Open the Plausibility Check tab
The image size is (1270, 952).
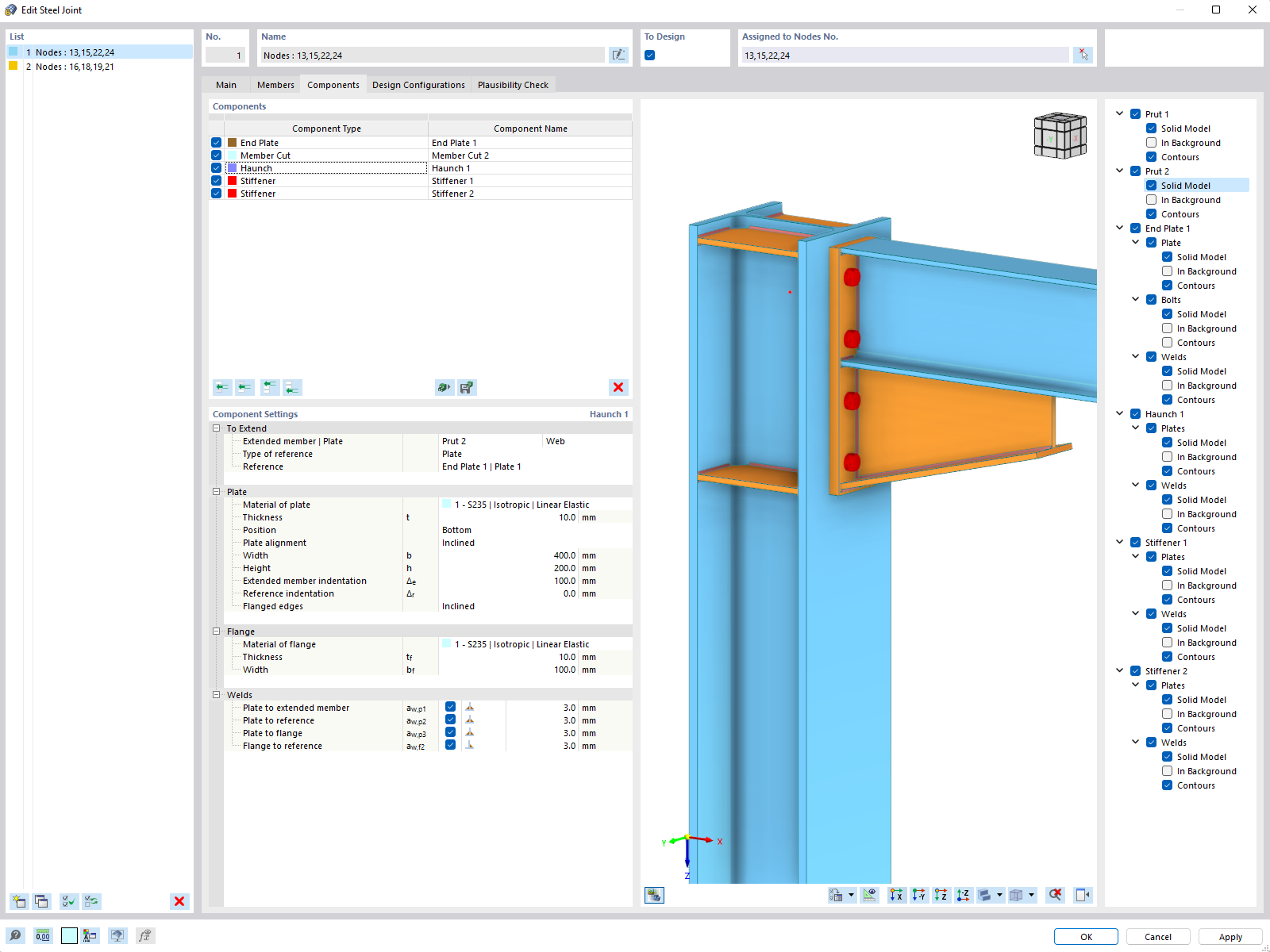click(513, 85)
